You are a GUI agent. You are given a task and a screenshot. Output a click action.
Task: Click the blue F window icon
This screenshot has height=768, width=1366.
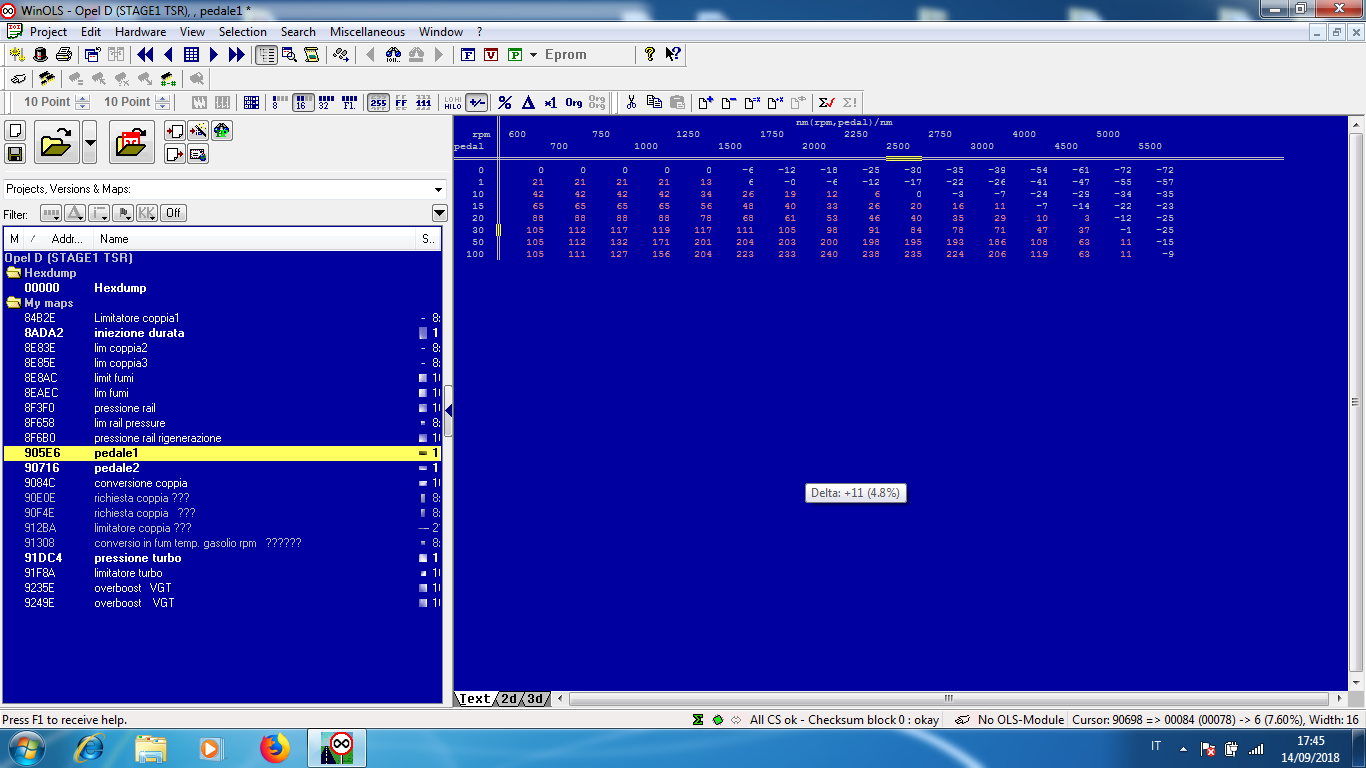pyautogui.click(x=467, y=54)
